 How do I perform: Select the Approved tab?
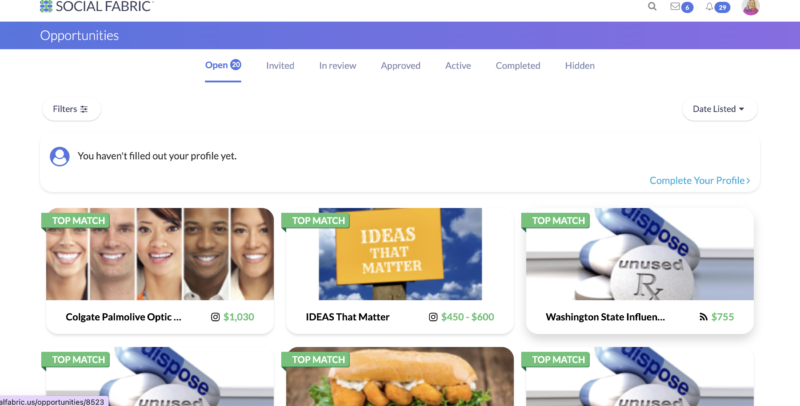(x=401, y=66)
